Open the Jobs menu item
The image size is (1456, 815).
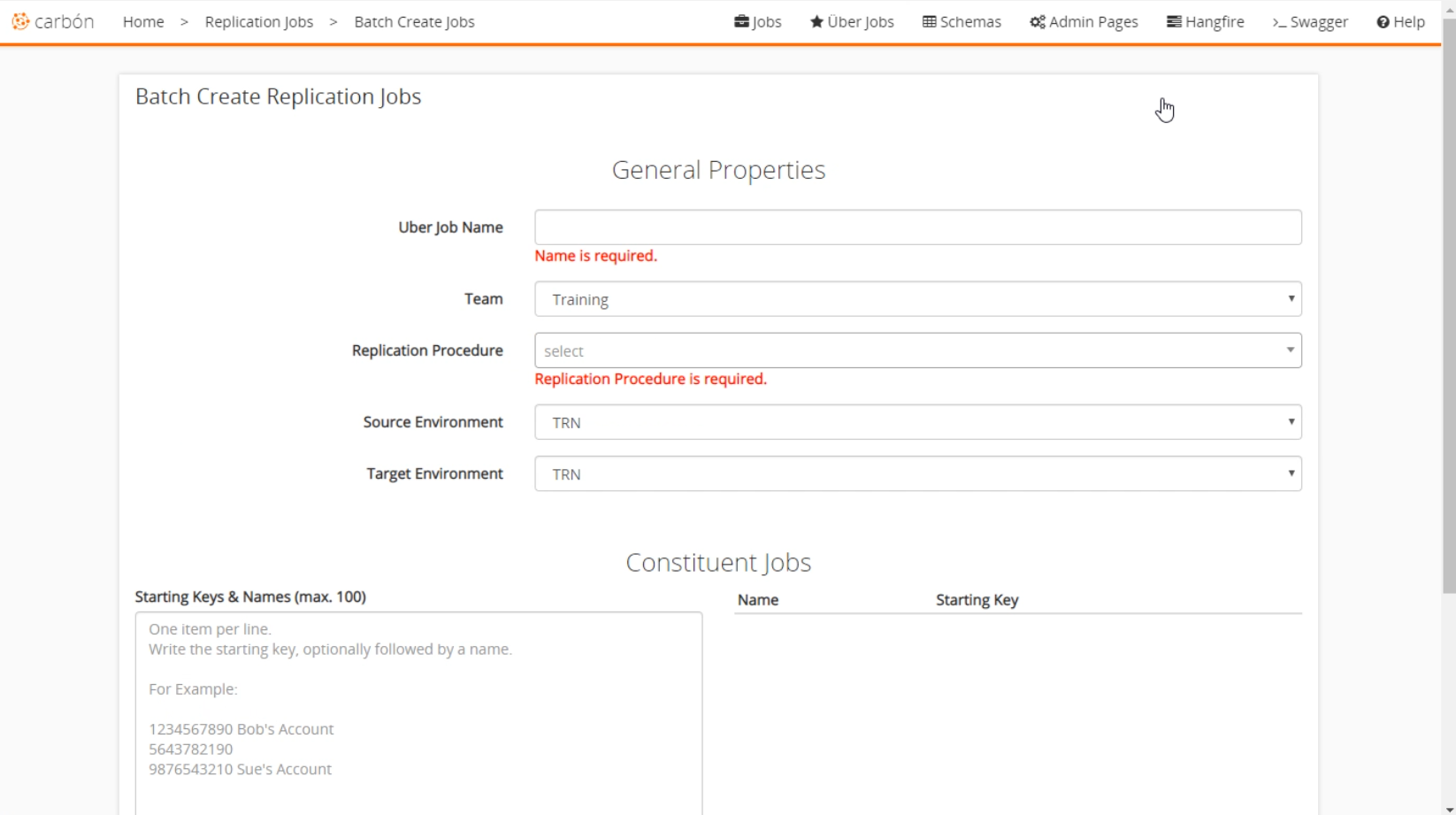(x=758, y=21)
